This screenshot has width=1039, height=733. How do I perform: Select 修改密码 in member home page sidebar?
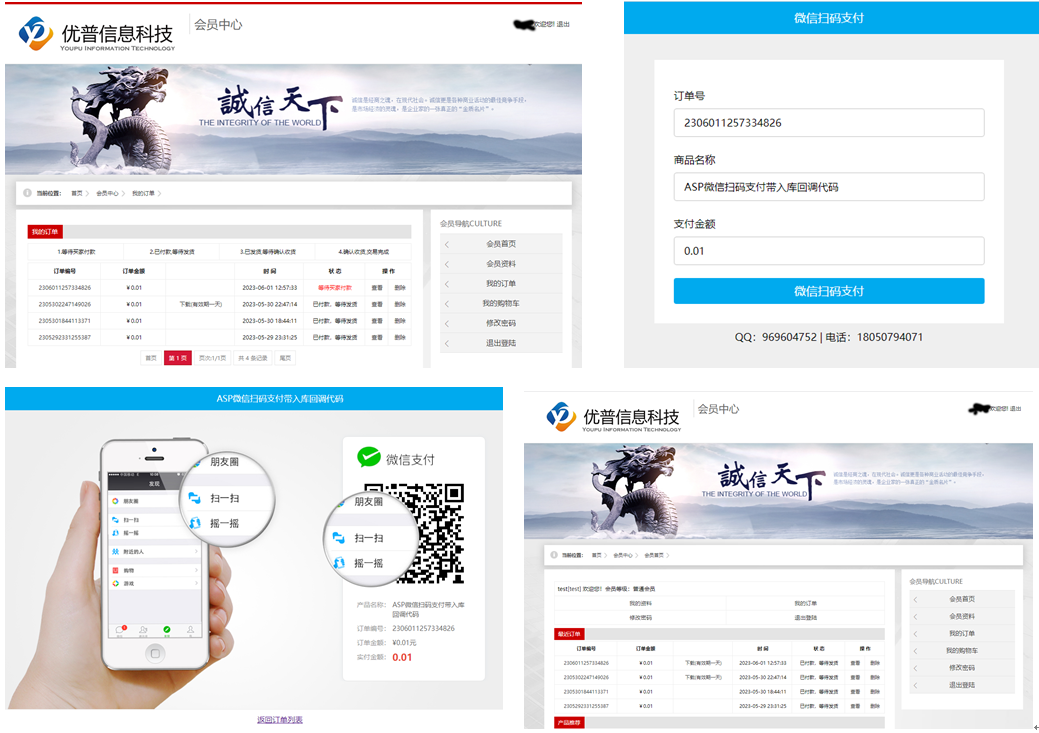pyautogui.click(x=962, y=668)
